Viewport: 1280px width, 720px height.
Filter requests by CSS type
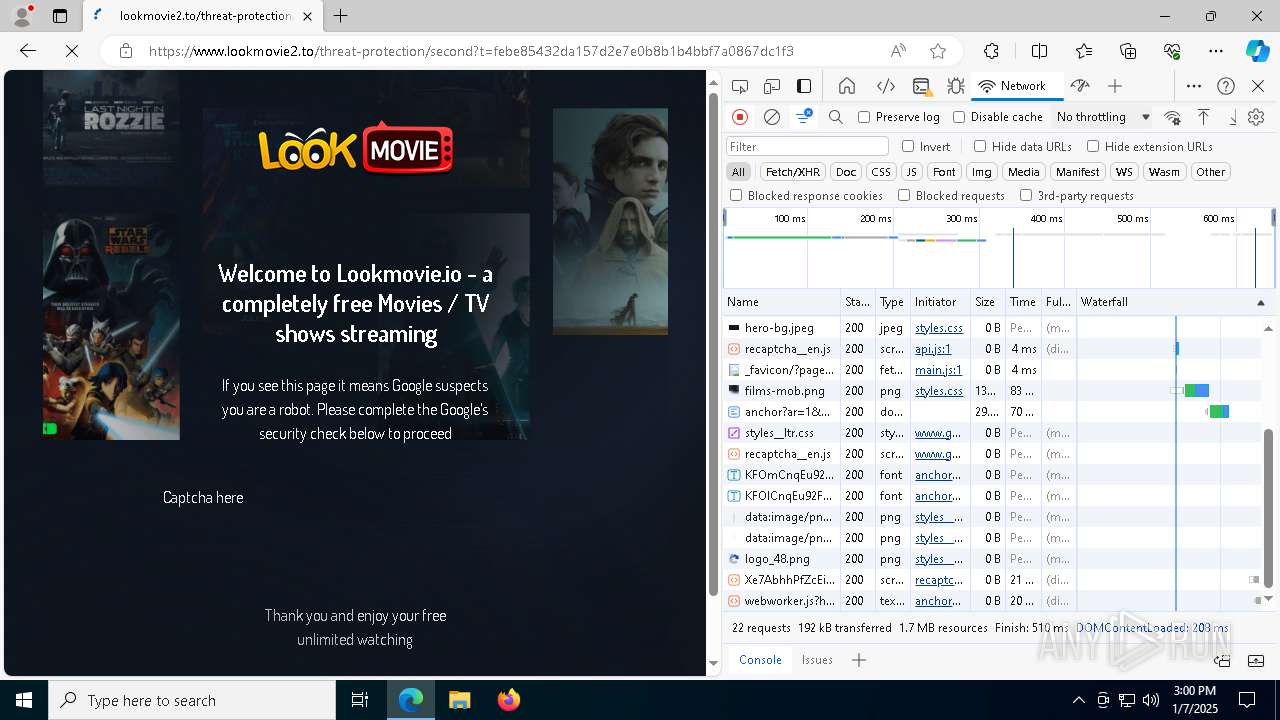[880, 172]
